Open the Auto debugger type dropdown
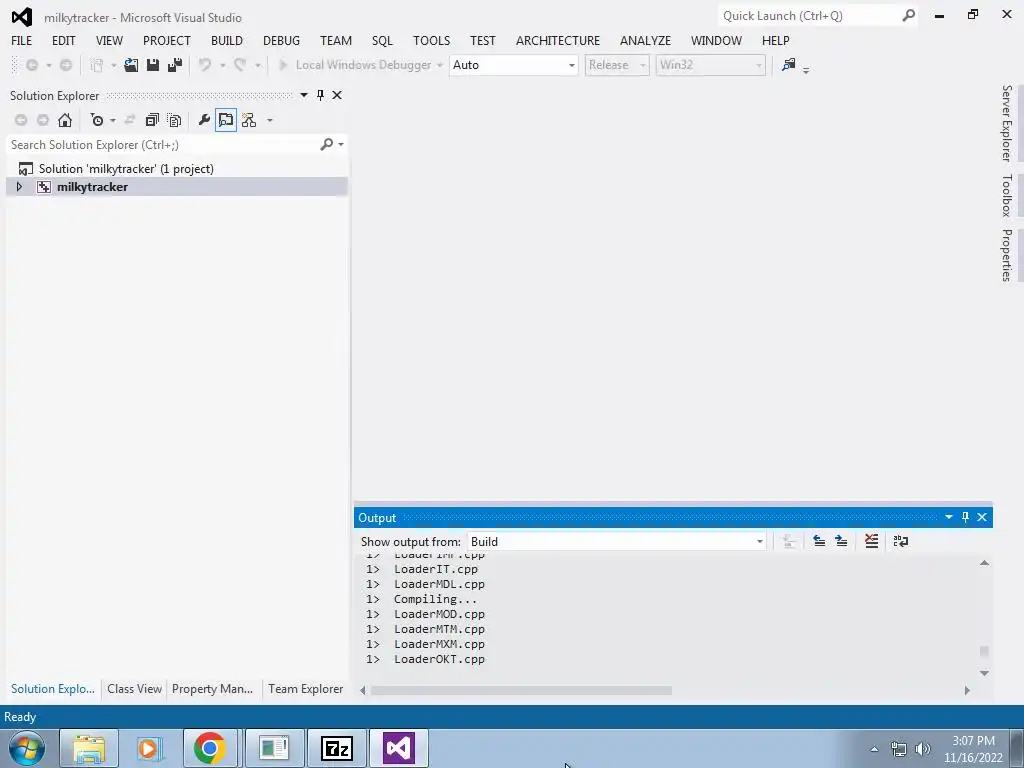Viewport: 1024px width, 768px height. 513,65
